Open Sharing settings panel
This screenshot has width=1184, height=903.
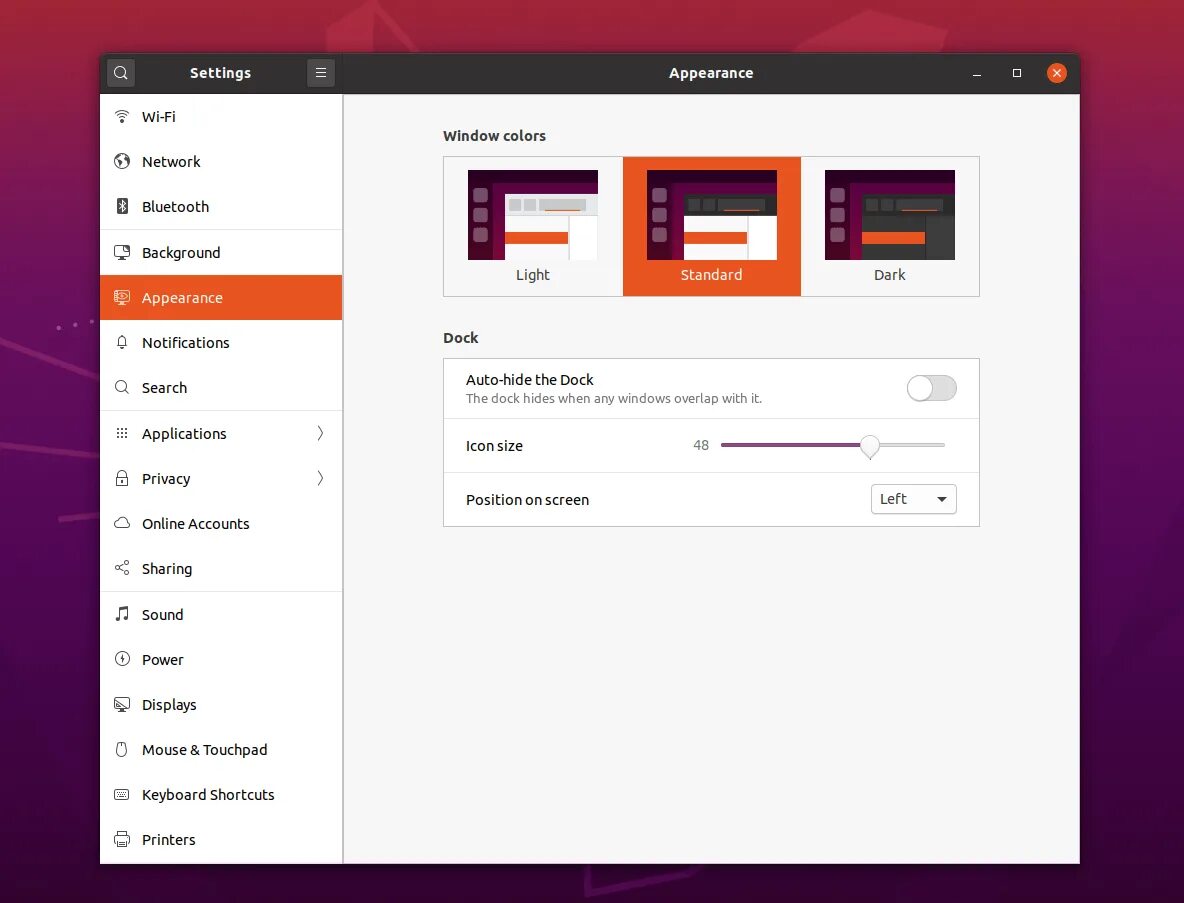tap(221, 568)
